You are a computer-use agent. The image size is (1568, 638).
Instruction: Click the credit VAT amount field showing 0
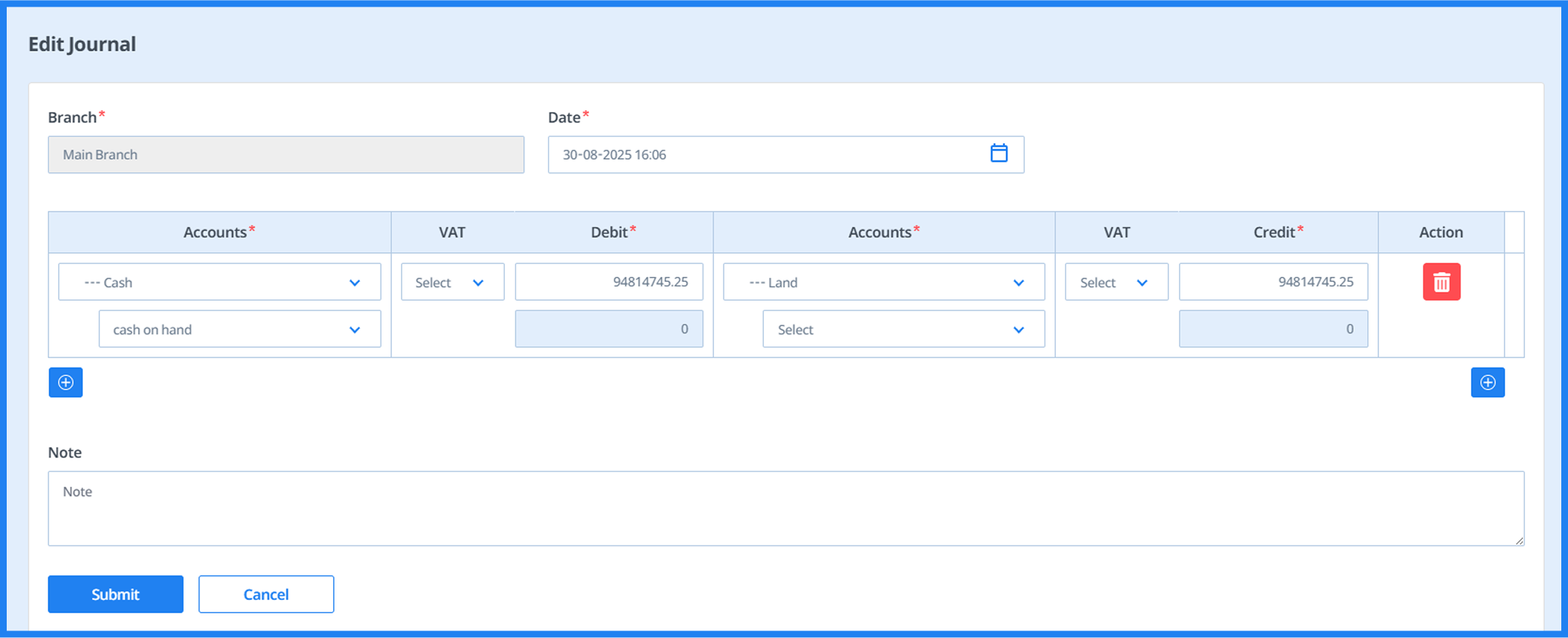[1273, 329]
